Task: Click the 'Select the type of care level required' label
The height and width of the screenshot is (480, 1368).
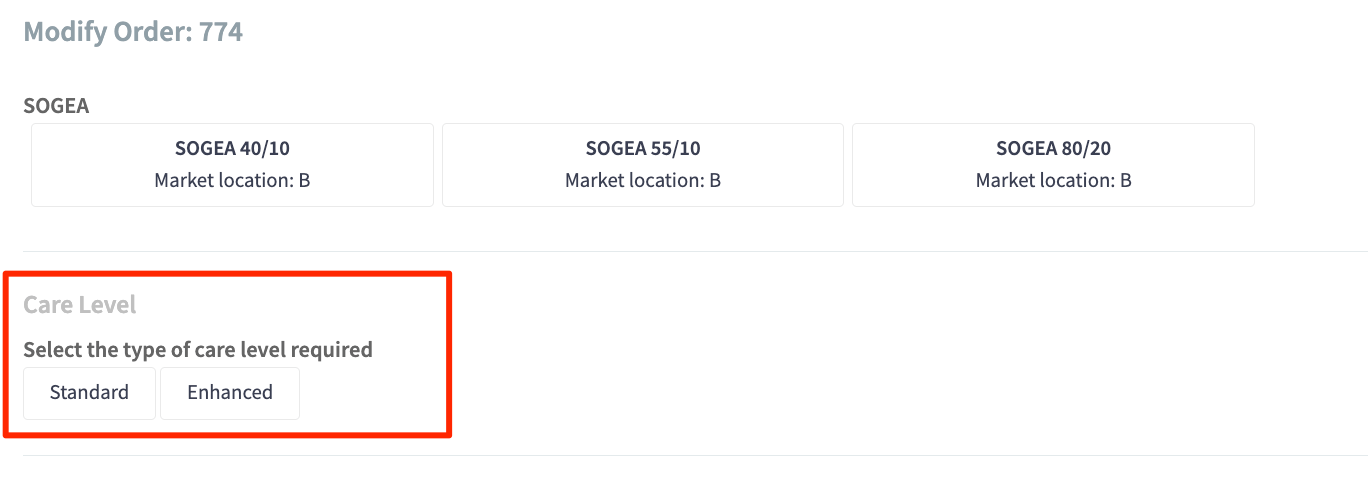Action: pyautogui.click(x=198, y=350)
